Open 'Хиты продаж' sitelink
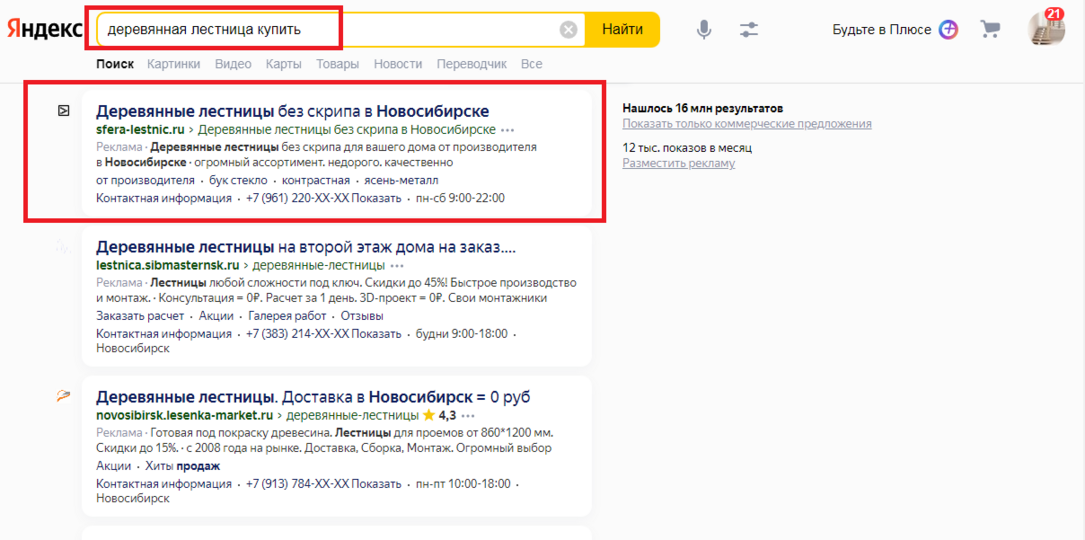 (x=183, y=466)
